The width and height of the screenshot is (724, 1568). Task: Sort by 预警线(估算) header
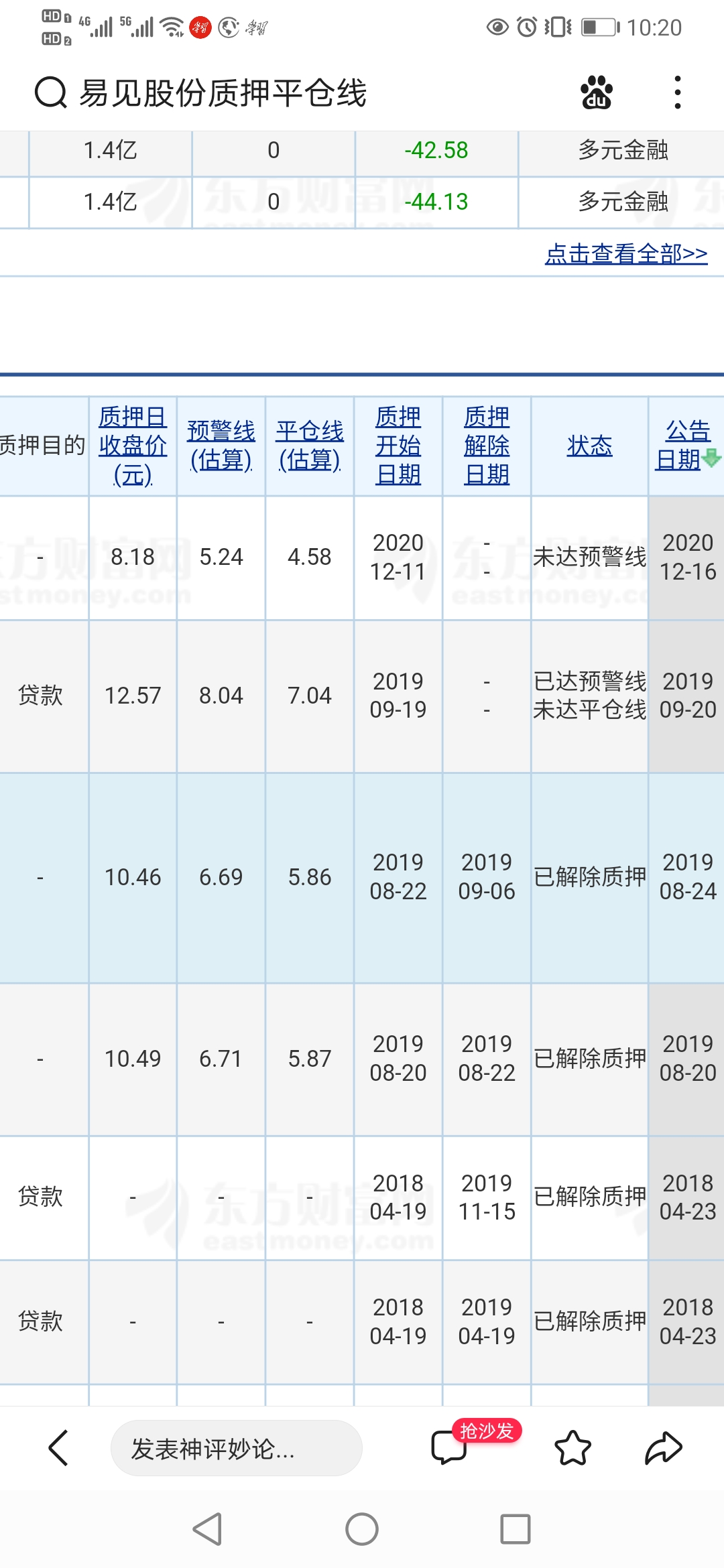[221, 446]
